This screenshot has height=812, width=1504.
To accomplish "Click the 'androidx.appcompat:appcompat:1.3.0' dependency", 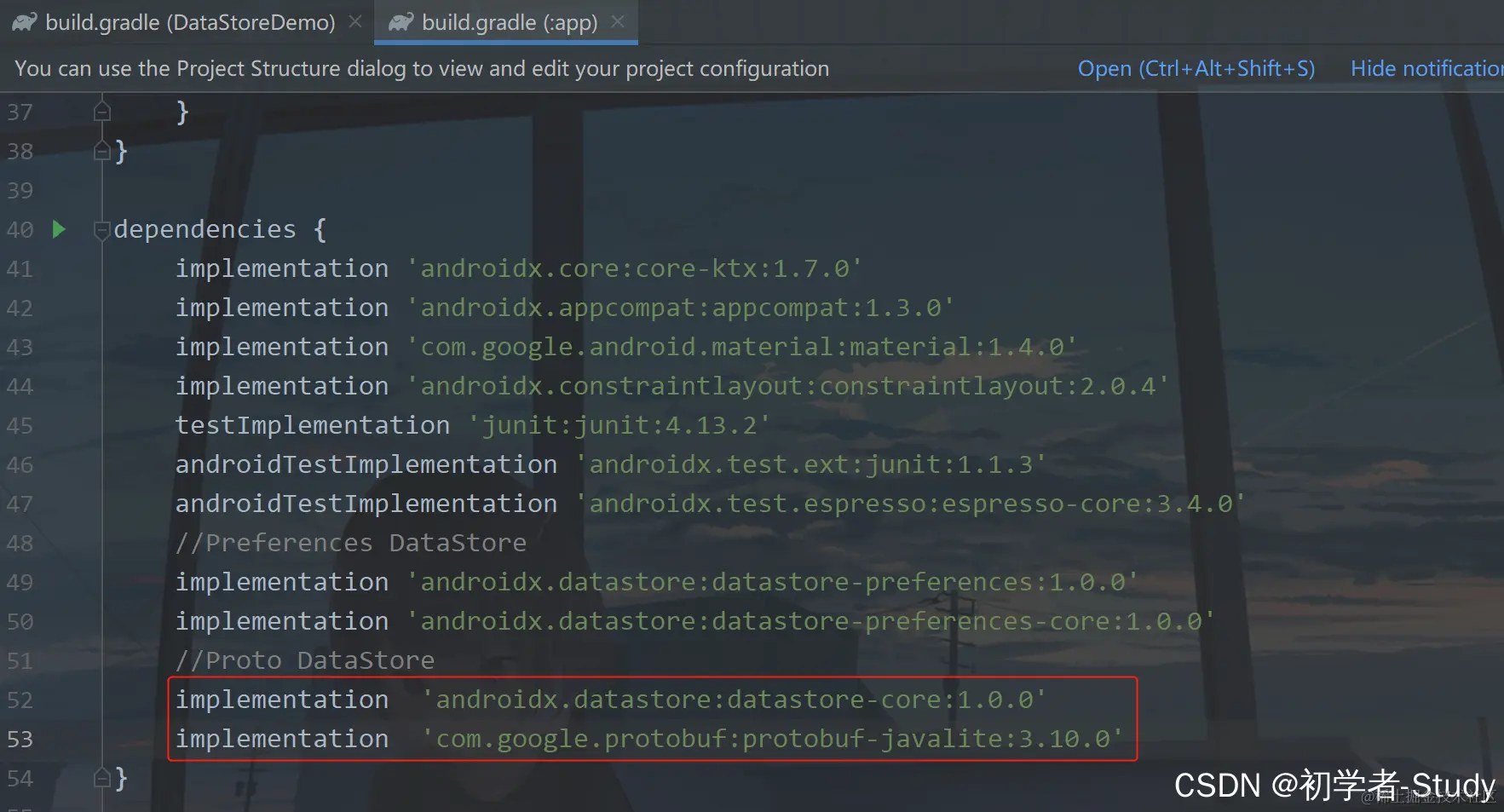I will pyautogui.click(x=680, y=308).
